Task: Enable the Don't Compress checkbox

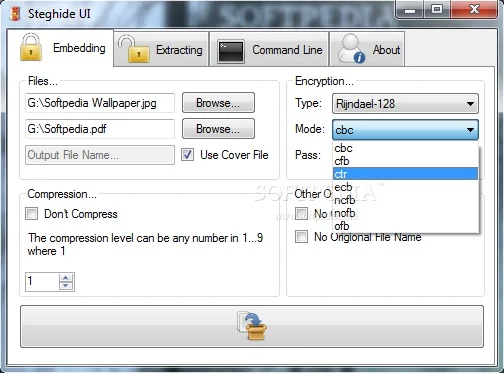Action: 32,214
